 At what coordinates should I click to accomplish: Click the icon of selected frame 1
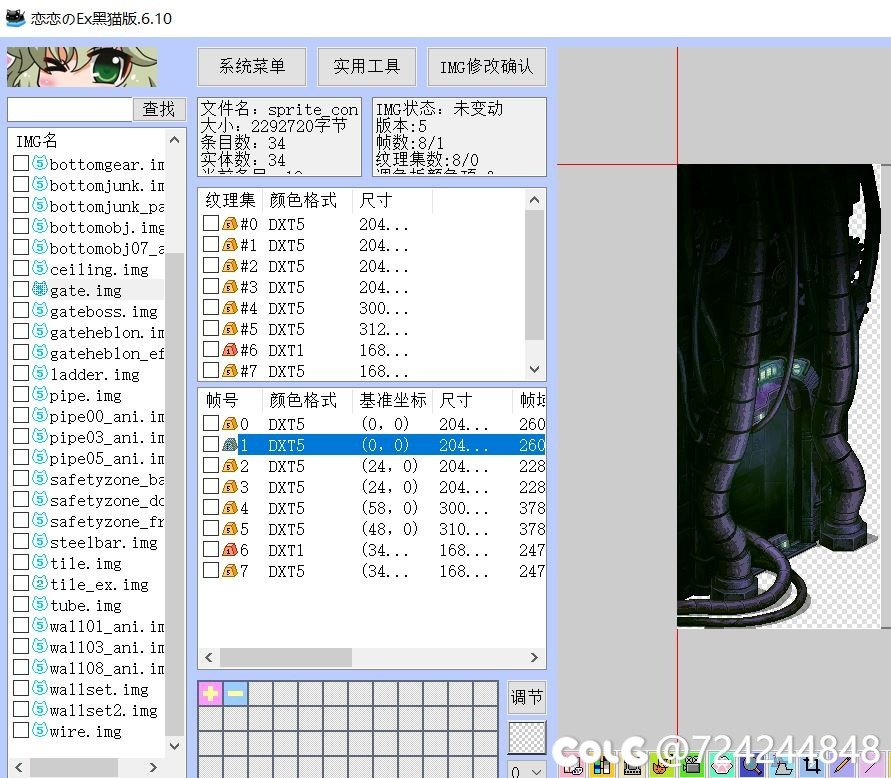[230, 444]
